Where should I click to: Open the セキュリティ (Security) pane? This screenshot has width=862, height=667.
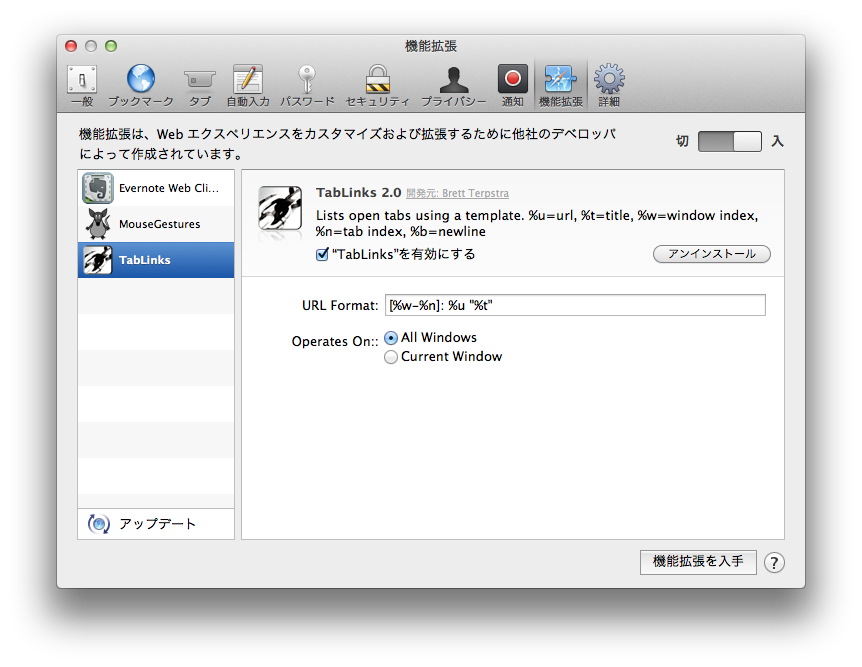pos(378,85)
